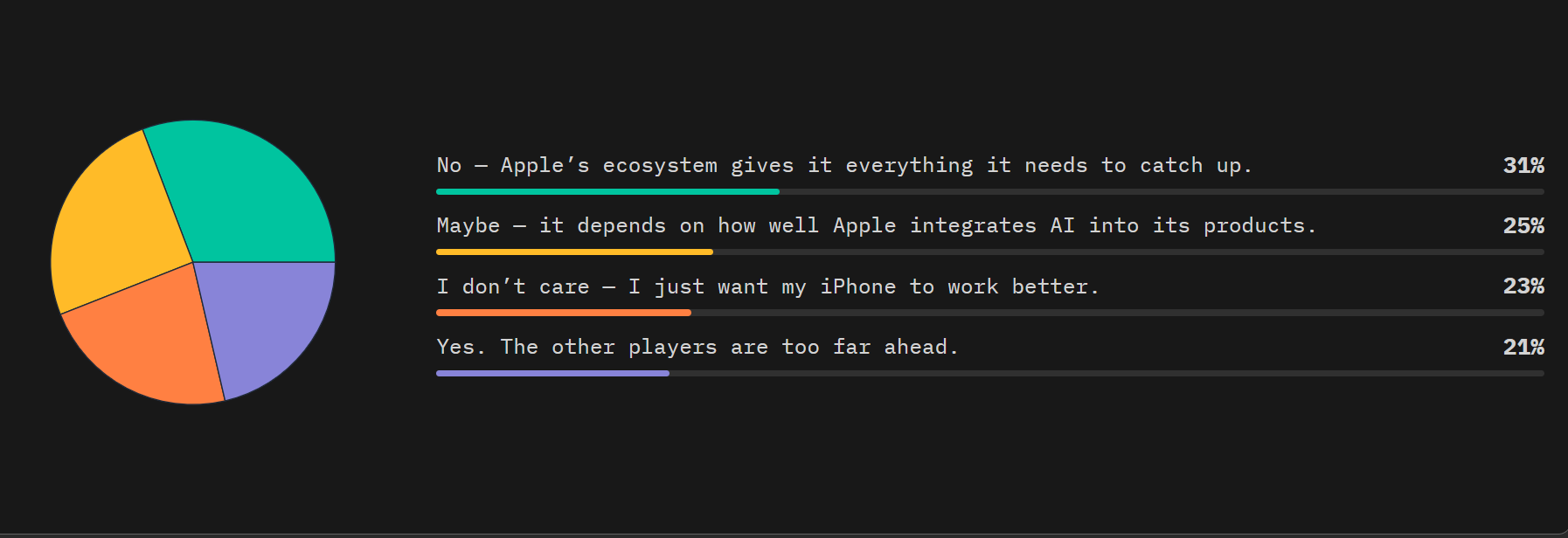
Task: Click the green filled progress bar
Action: click(x=607, y=191)
